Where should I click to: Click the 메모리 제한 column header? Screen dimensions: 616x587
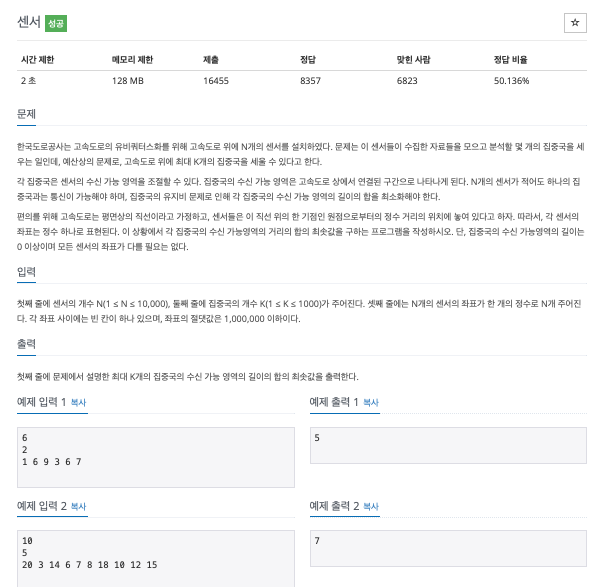pos(132,60)
